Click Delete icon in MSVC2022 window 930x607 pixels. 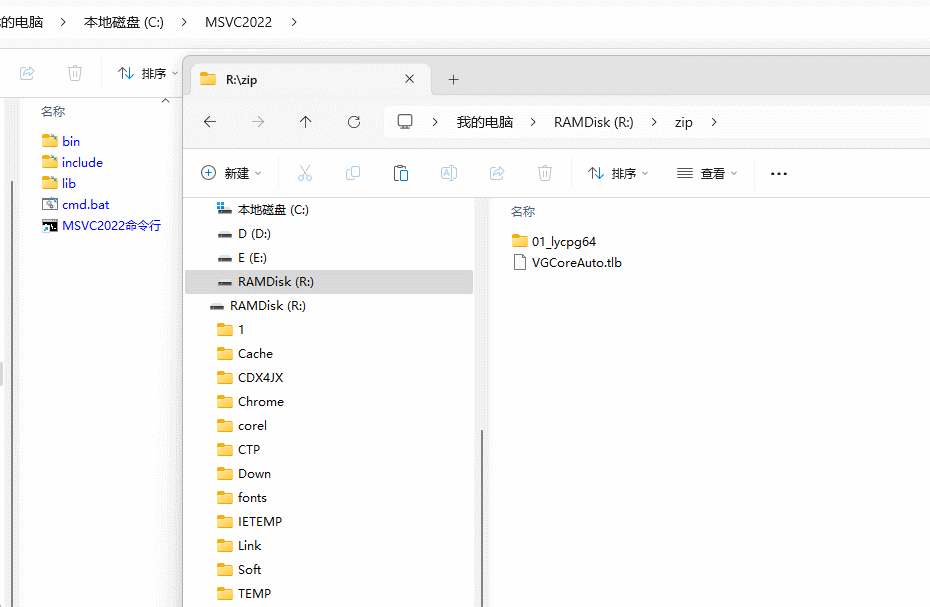(75, 73)
